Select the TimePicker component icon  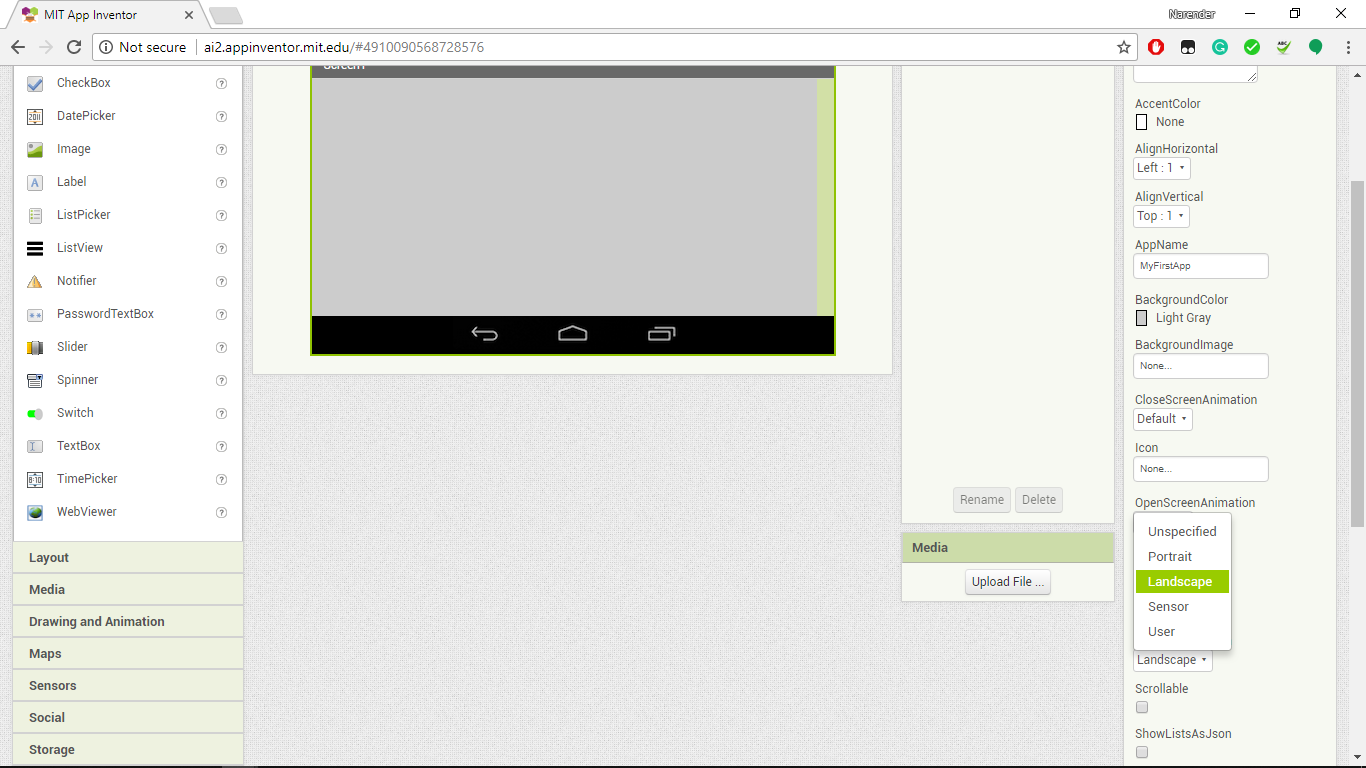(35, 480)
